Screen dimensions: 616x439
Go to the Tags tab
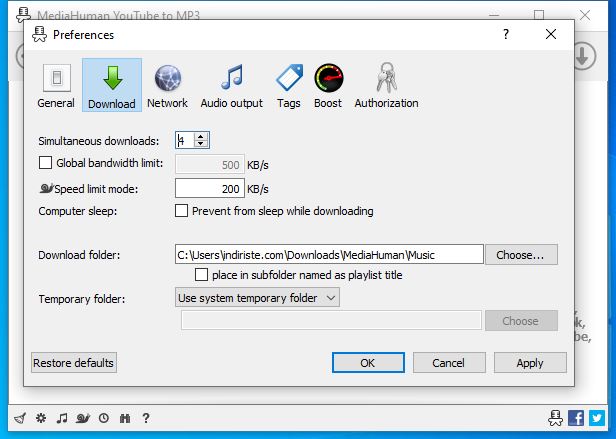[289, 86]
